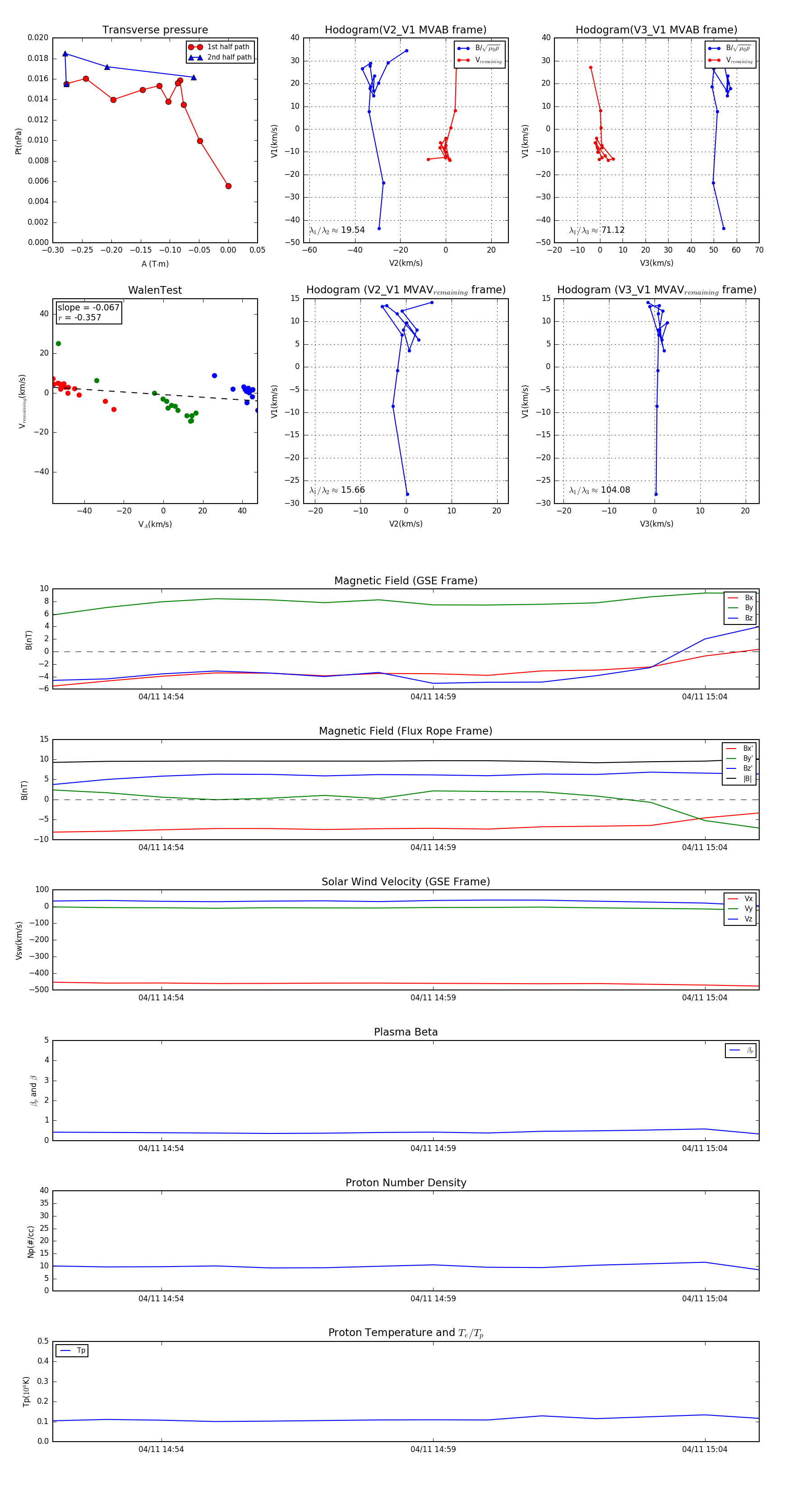Click the 'Solar Wind Velocity (GSE Frame)' title
The image size is (812, 1489).
(406, 882)
